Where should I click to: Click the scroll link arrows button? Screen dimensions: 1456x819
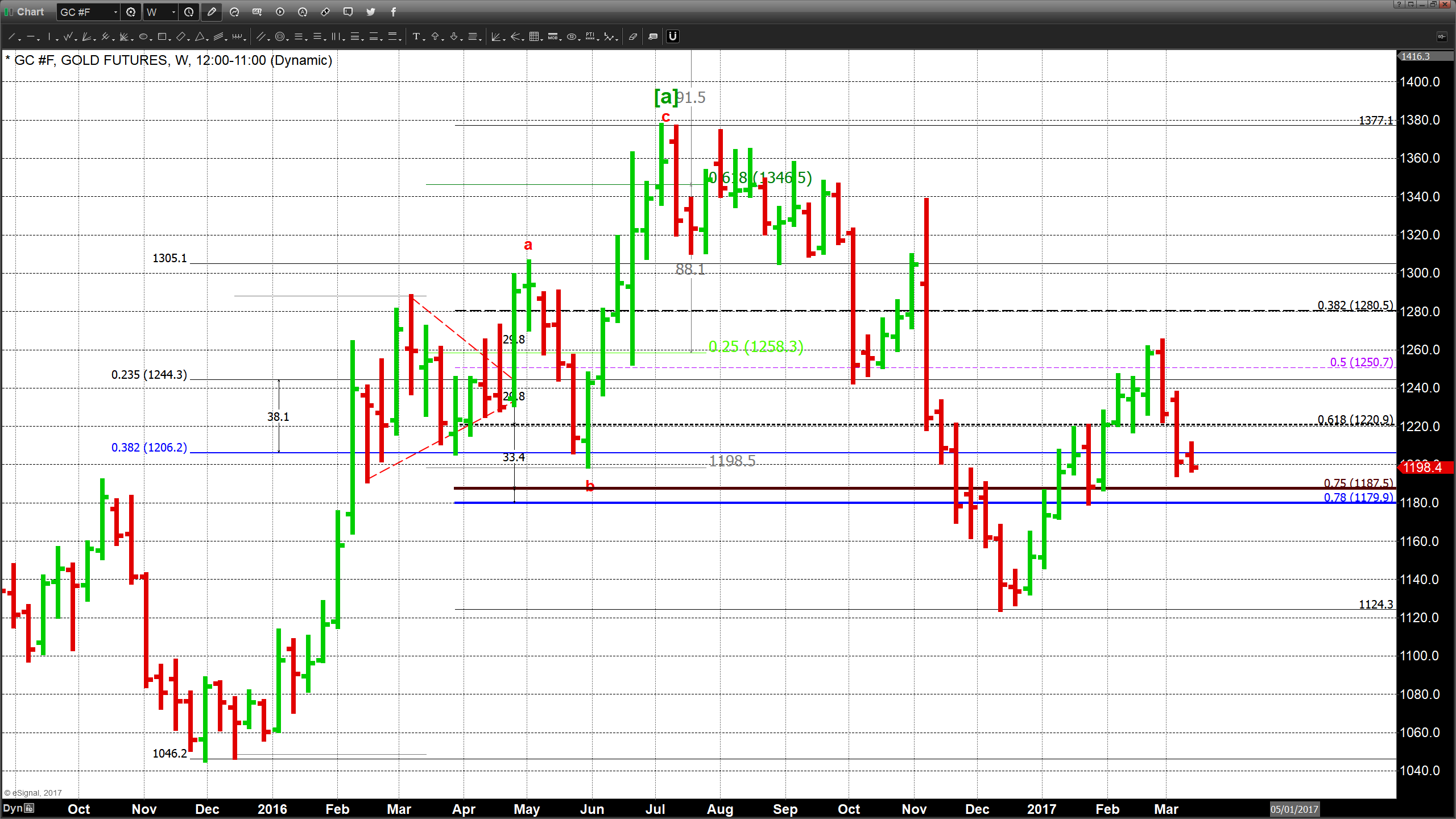click(x=325, y=12)
